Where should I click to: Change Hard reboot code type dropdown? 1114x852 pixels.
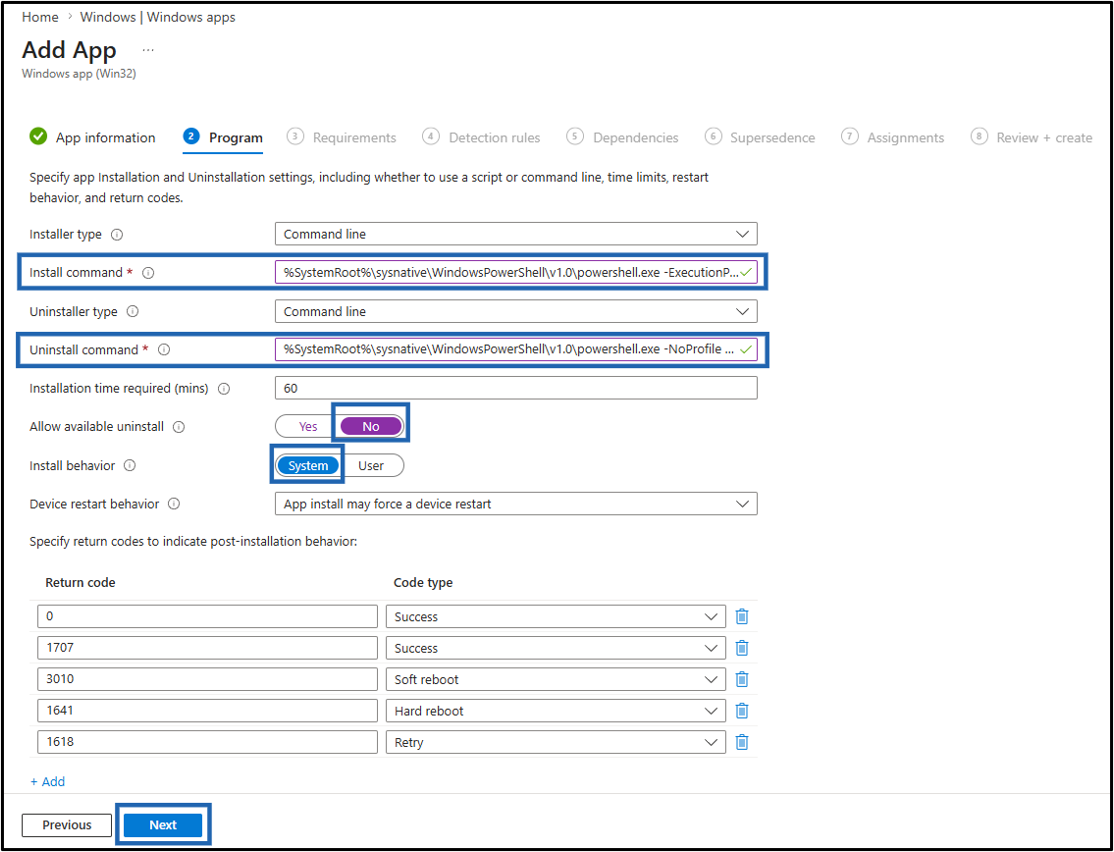[556, 711]
